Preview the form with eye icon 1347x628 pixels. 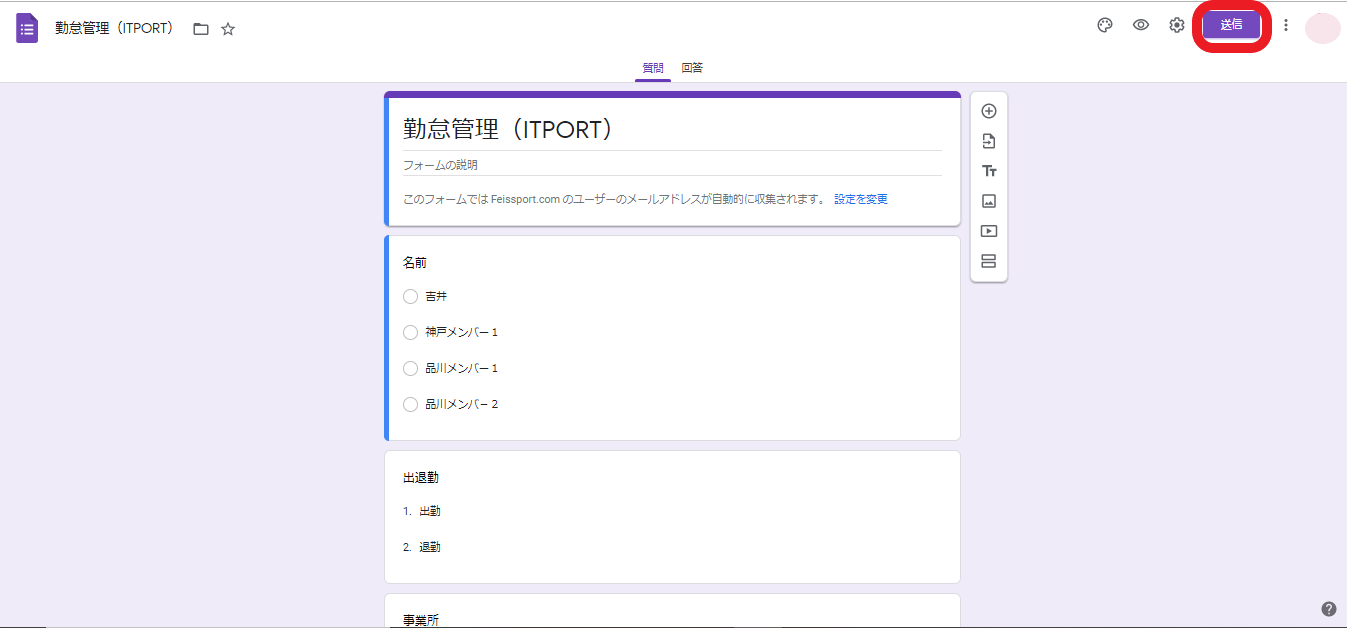tap(1141, 26)
